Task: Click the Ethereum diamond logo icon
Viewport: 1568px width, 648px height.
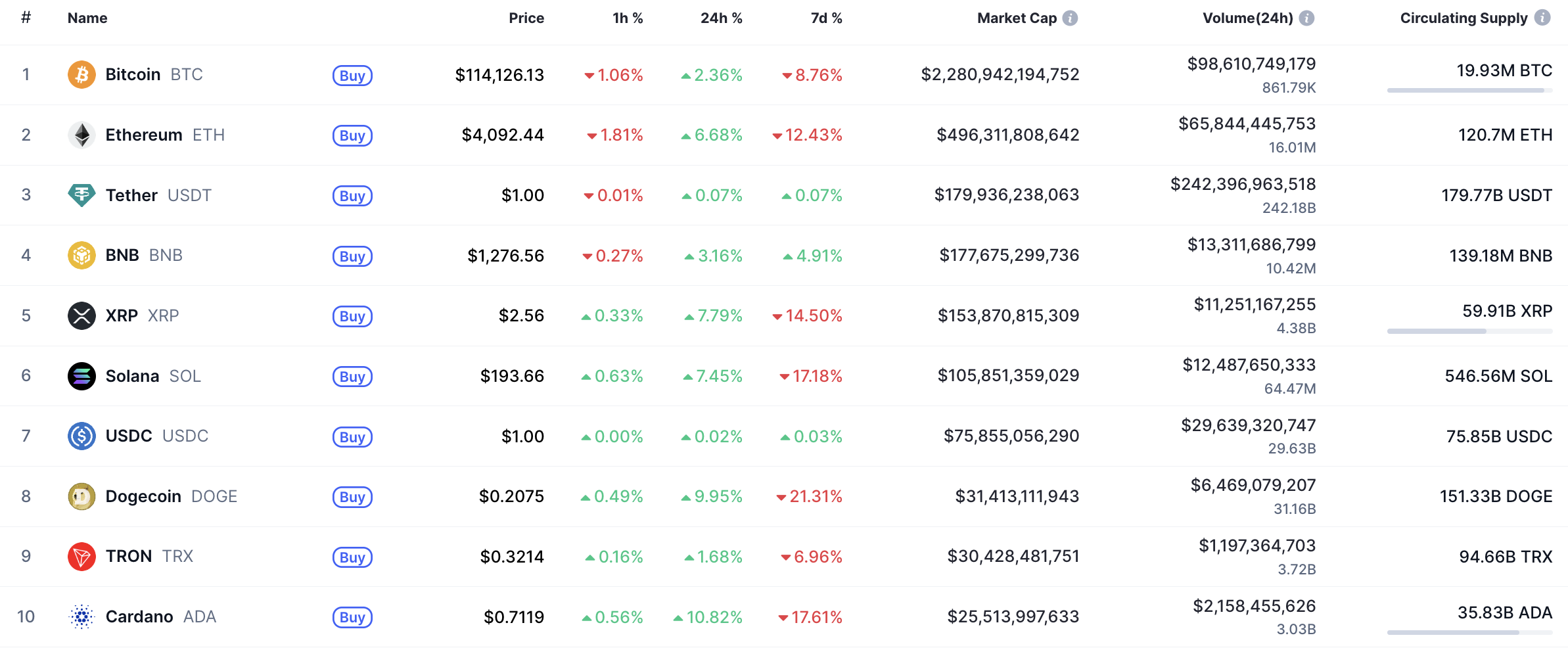Action: [x=81, y=135]
